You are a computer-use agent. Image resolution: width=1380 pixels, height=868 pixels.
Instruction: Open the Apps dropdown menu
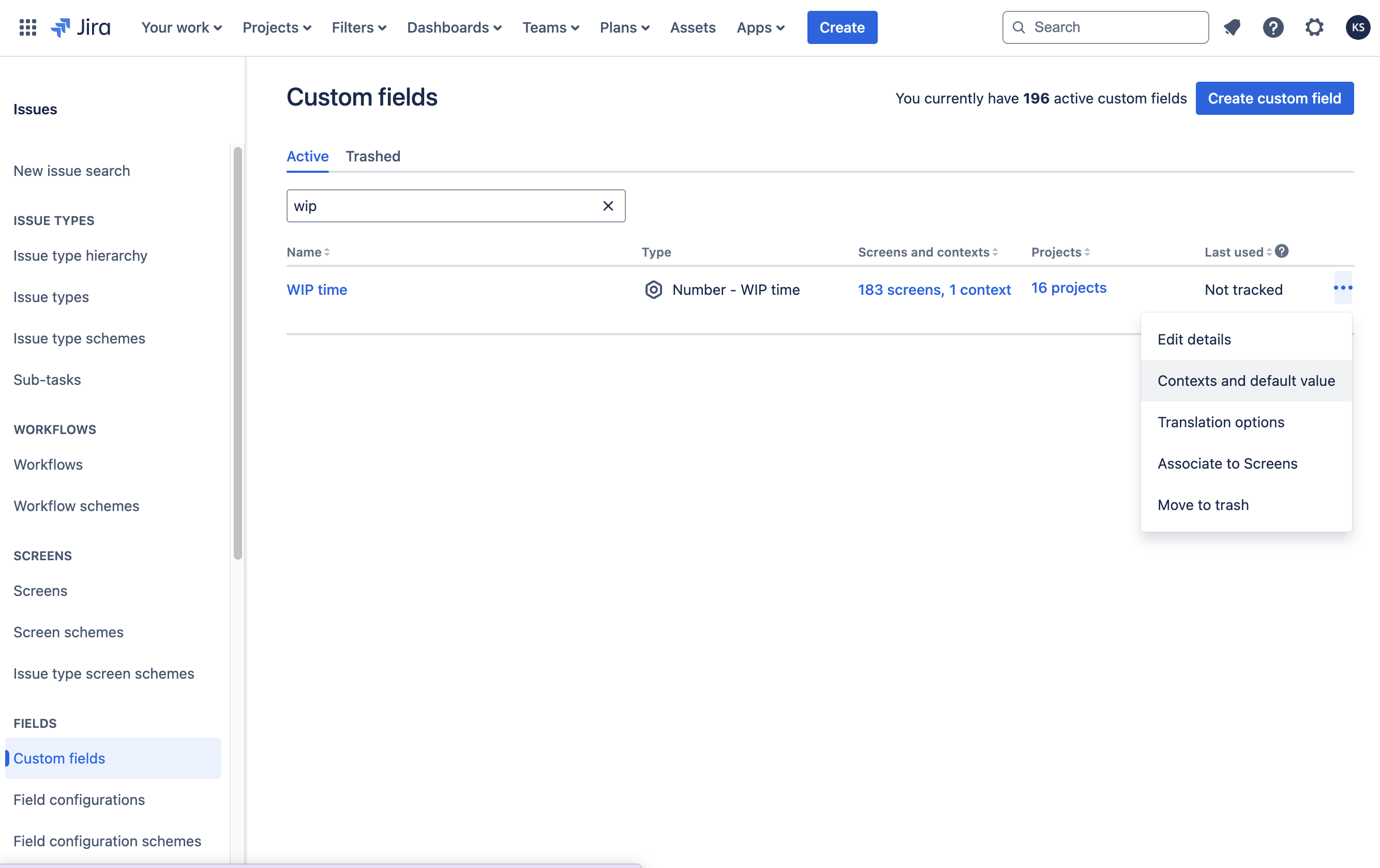(x=760, y=27)
